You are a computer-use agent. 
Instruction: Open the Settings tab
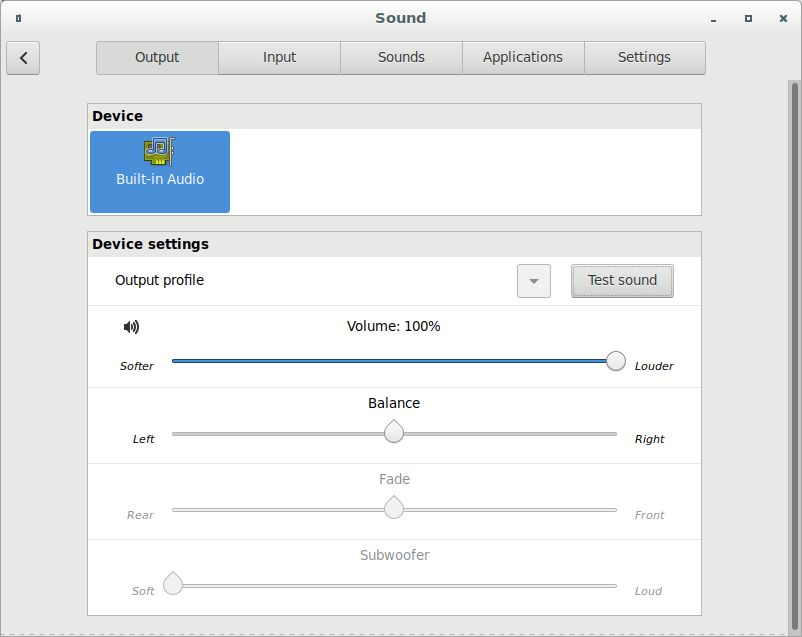click(x=644, y=57)
